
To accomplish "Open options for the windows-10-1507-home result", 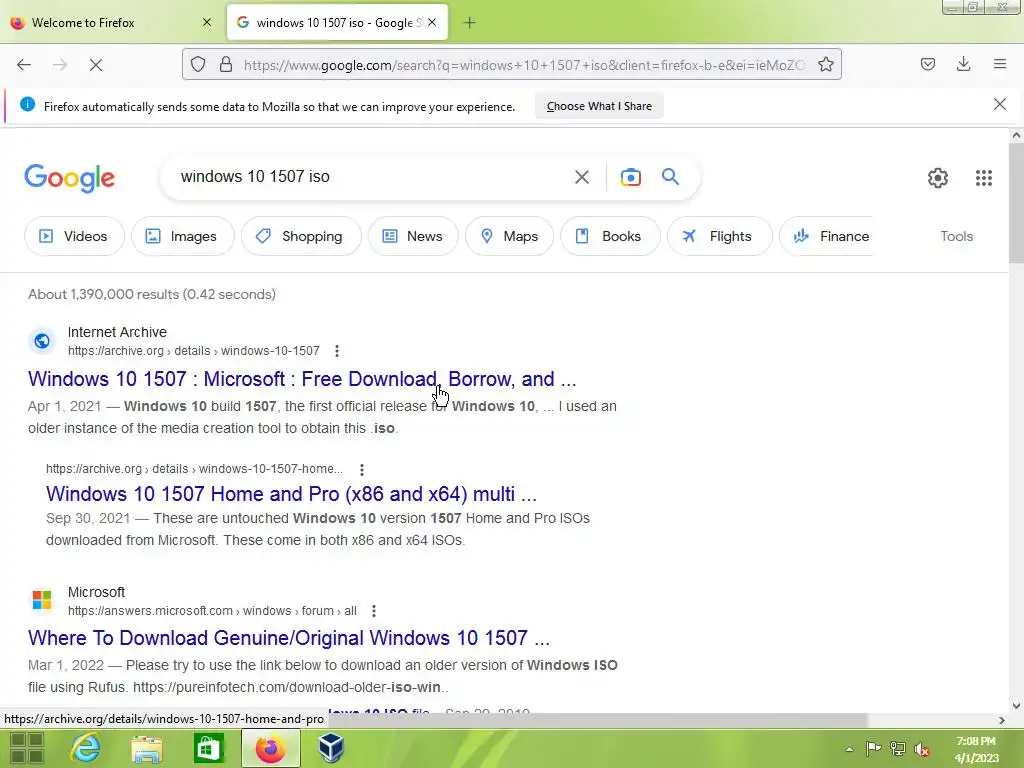I will pyautogui.click(x=362, y=469).
